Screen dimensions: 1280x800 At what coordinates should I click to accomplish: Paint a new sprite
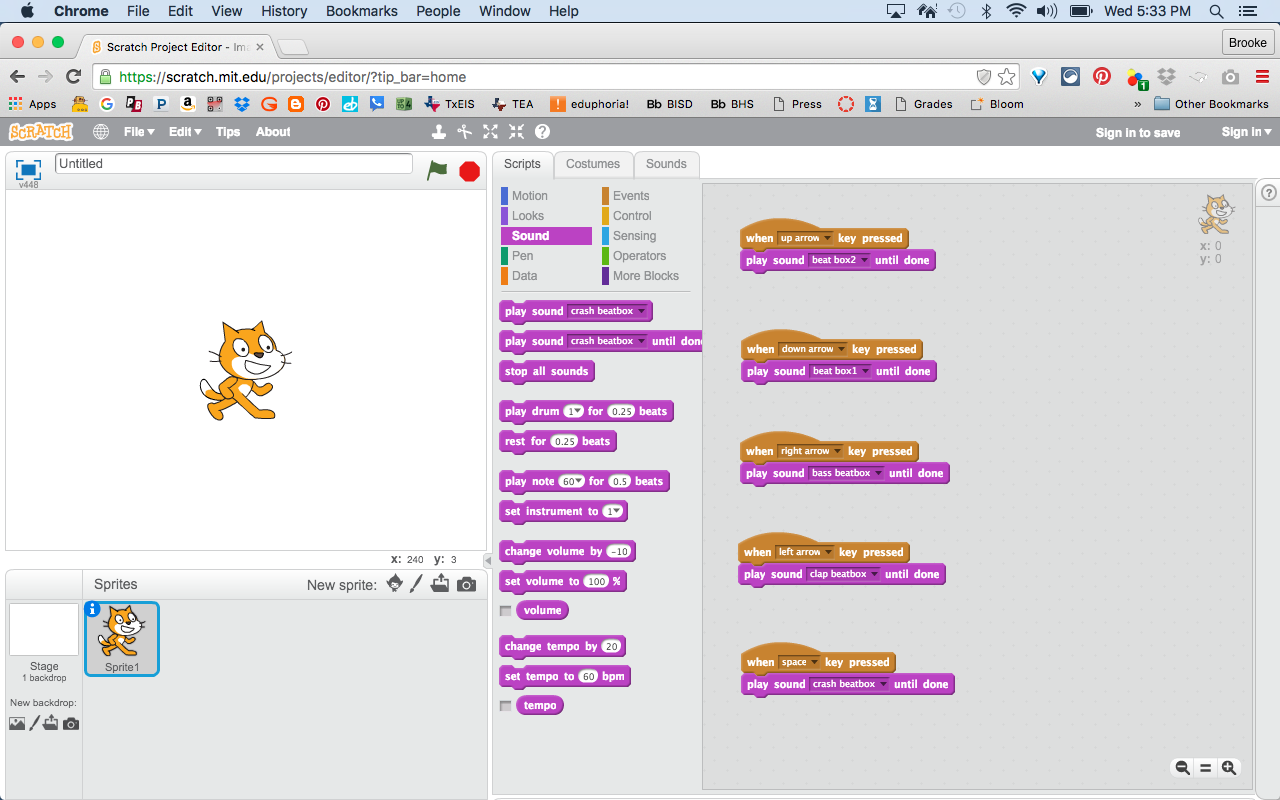[417, 584]
